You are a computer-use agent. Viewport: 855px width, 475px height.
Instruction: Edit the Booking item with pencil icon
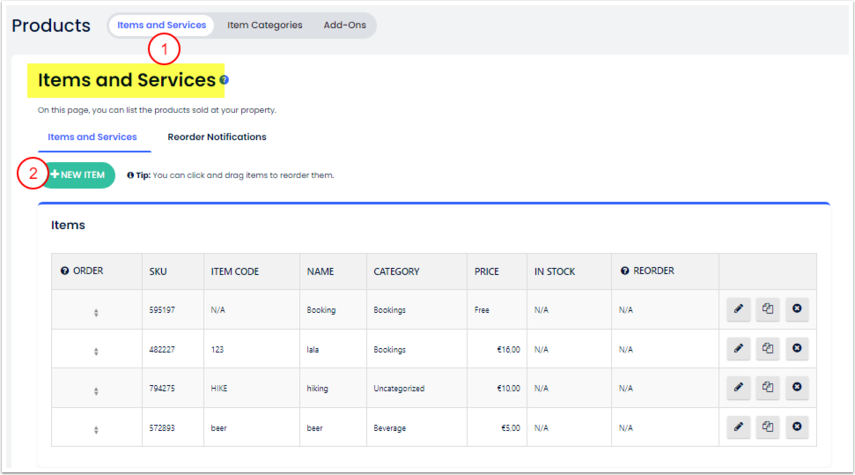click(x=738, y=309)
